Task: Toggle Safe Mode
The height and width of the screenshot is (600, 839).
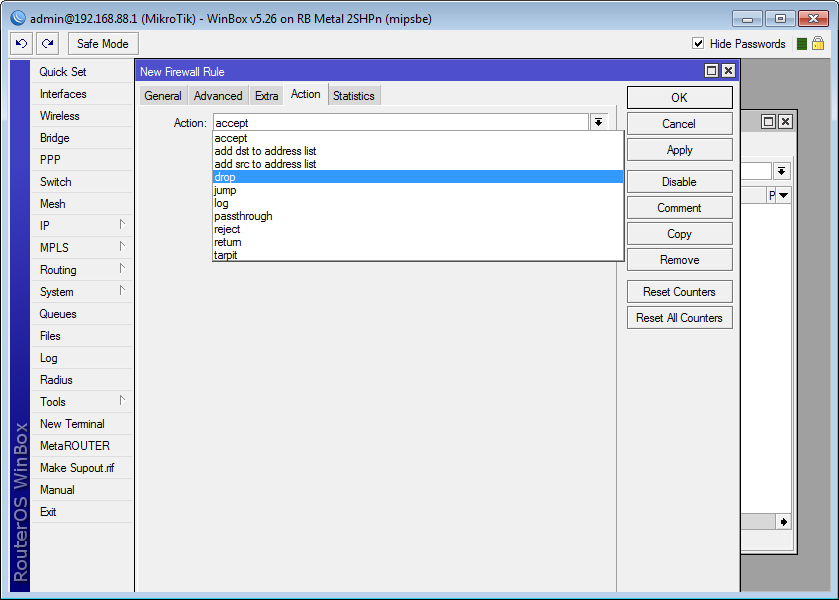Action: click(103, 44)
